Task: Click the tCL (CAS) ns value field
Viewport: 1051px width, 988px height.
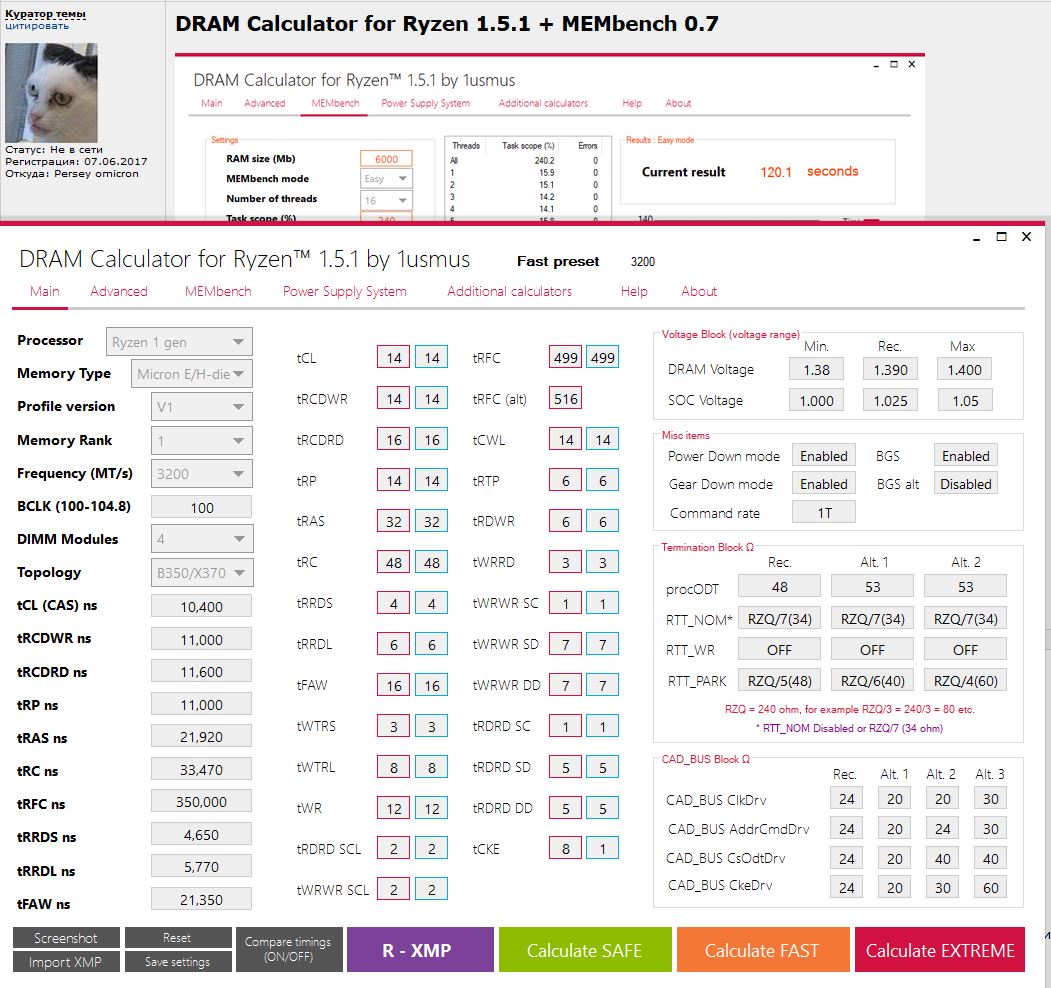Action: pos(202,606)
